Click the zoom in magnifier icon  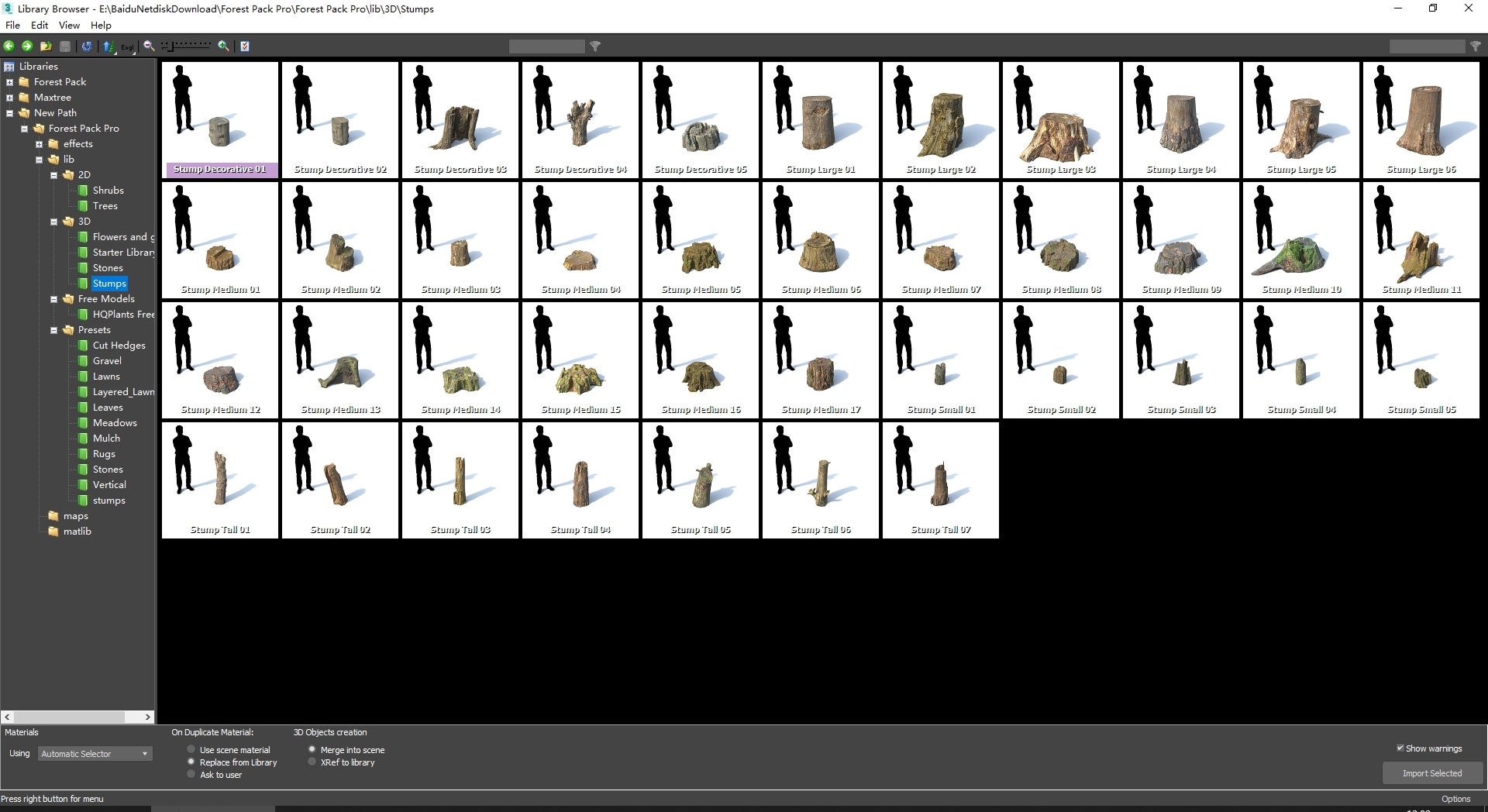pos(223,46)
